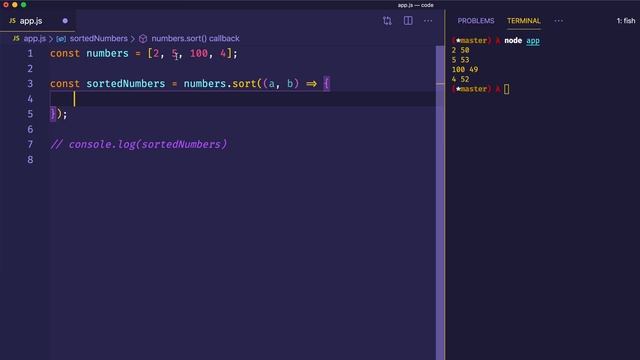The height and width of the screenshot is (360, 640).
Task: Click the unsaved dot on app.js tab
Action: coord(65,21)
